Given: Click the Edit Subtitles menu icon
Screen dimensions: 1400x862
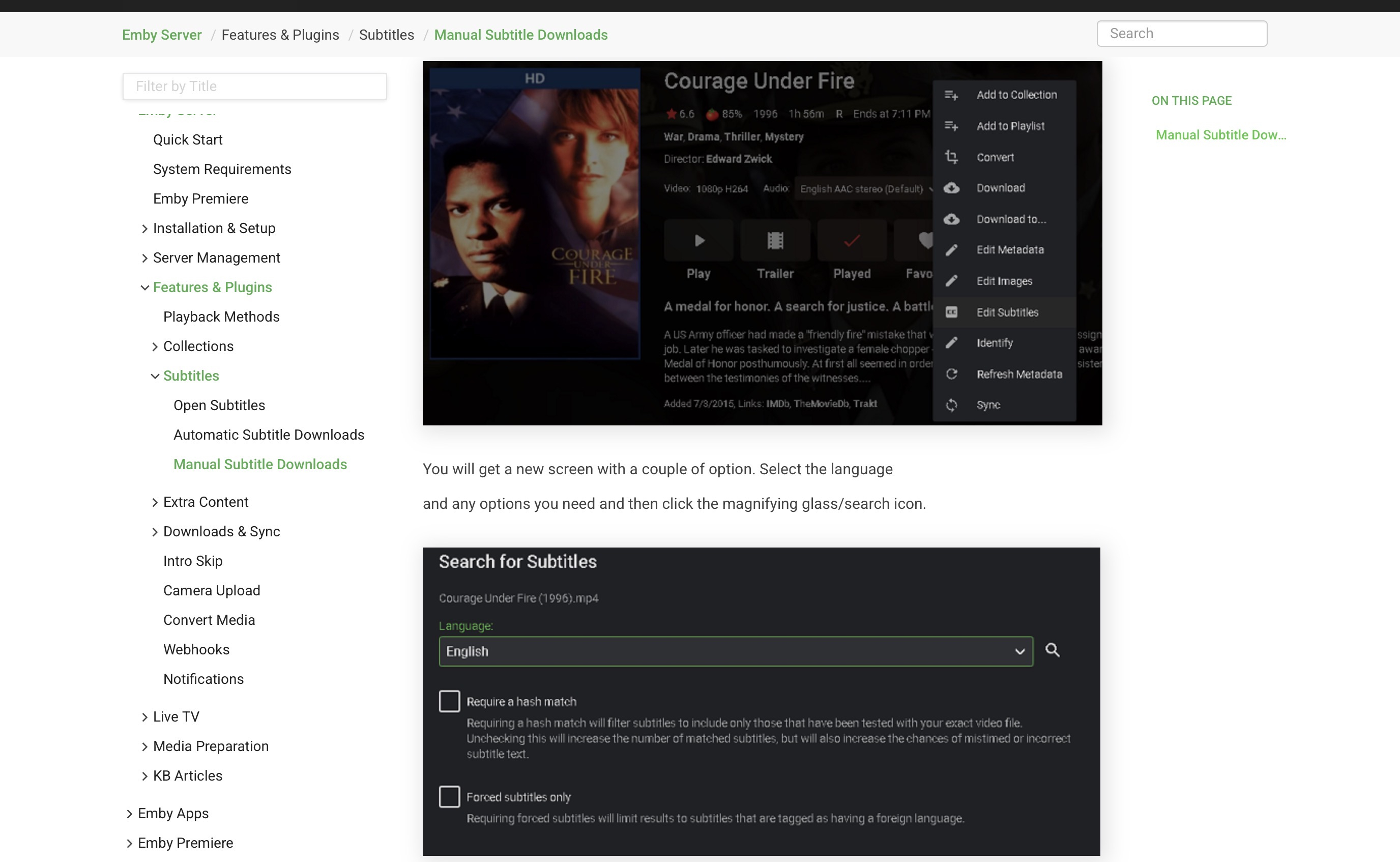Looking at the screenshot, I should click(951, 312).
